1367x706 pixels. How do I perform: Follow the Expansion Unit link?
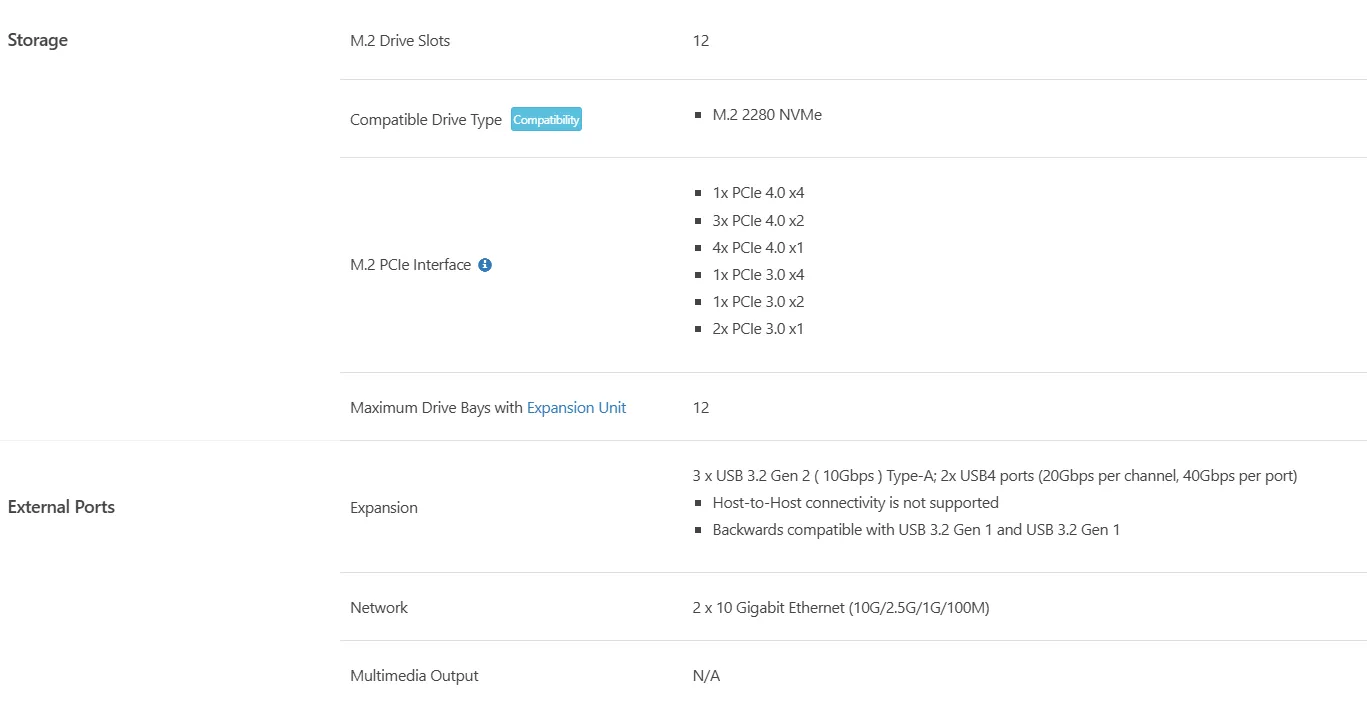[577, 407]
